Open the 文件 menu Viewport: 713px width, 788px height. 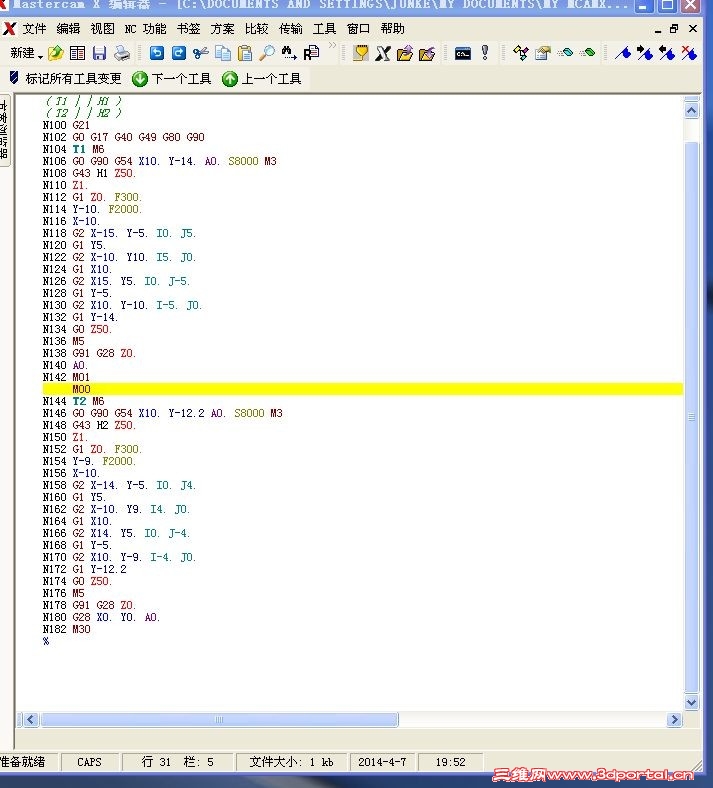(34, 29)
